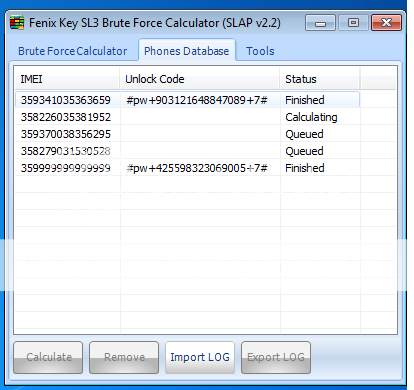Maximize the Fenix Key window
414x390 pixels.
(x=353, y=23)
